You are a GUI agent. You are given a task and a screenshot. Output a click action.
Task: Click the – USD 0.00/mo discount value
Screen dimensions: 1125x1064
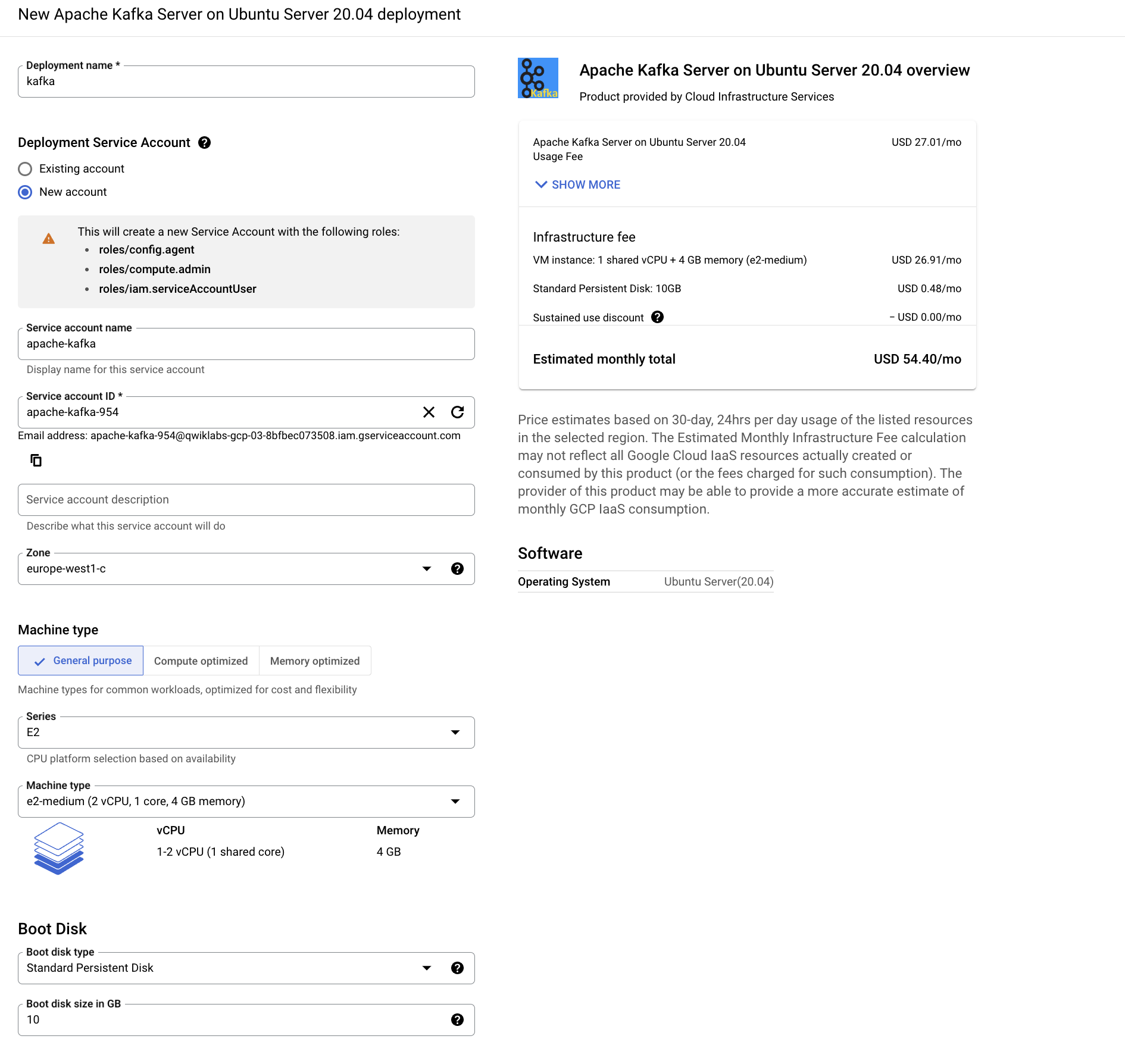pyautogui.click(x=925, y=317)
